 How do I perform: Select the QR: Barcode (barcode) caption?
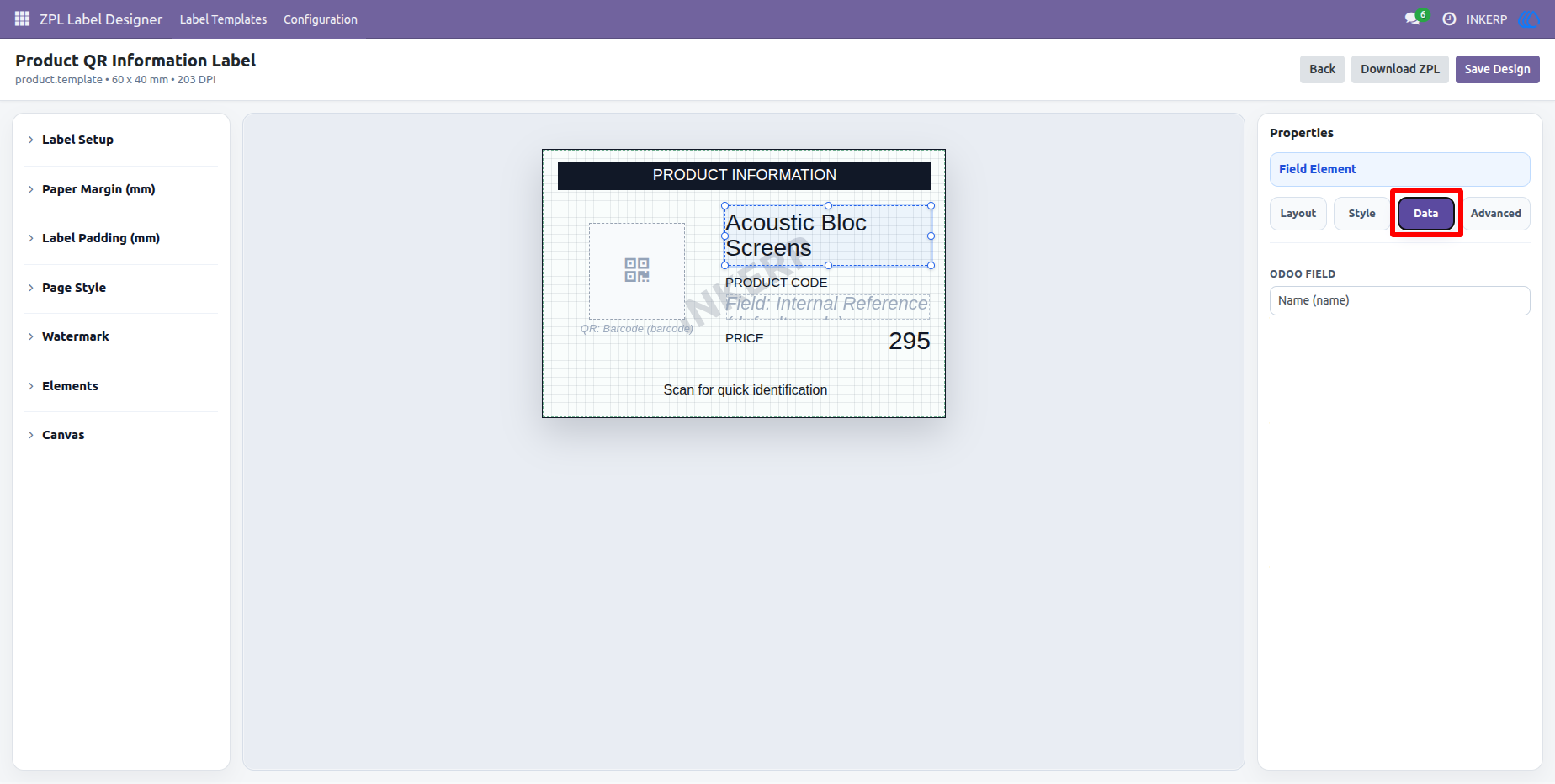click(x=636, y=329)
